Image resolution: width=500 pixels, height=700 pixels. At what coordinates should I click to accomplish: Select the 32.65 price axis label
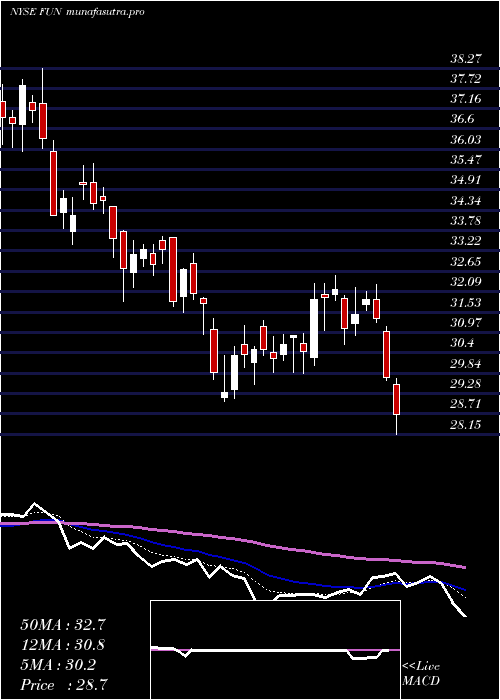tap(465, 262)
